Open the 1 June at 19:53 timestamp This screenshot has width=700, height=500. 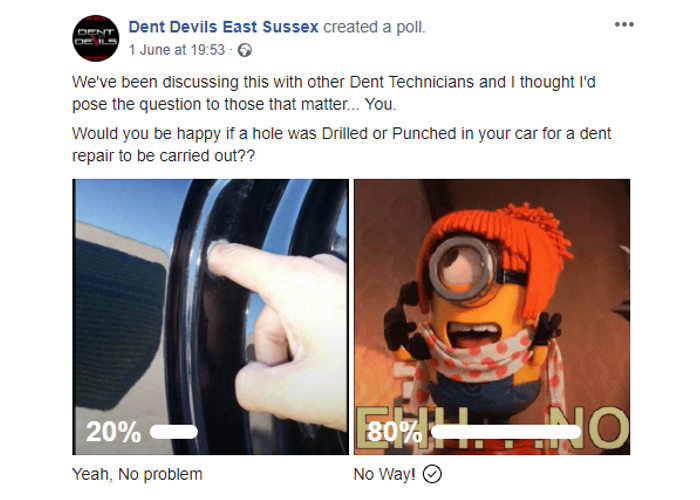click(177, 50)
